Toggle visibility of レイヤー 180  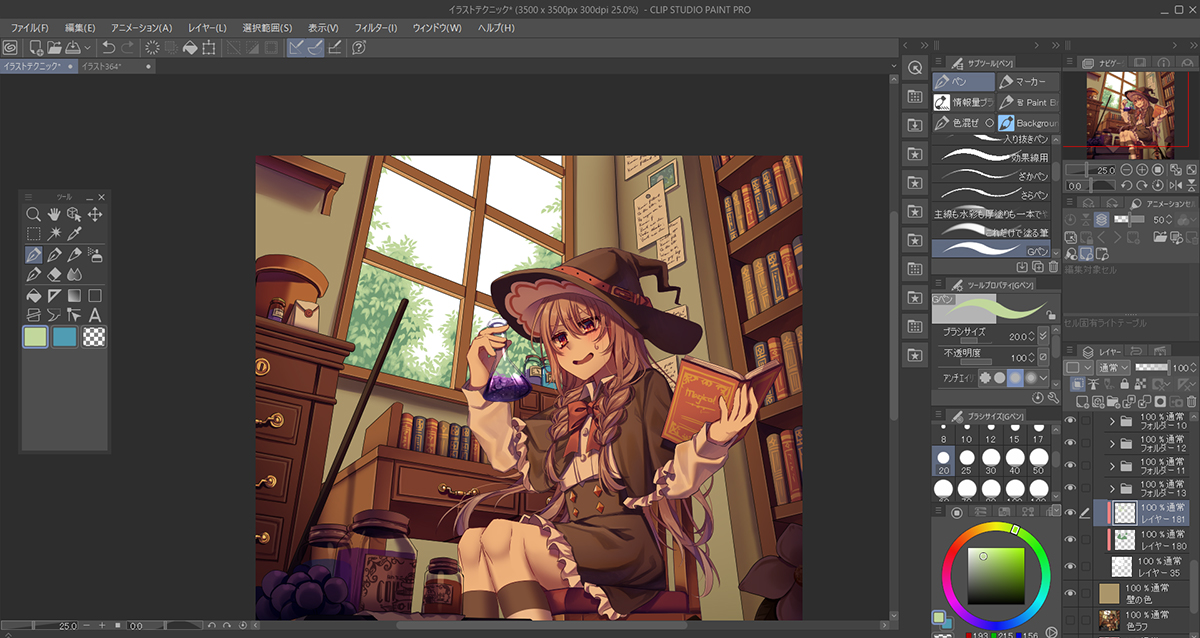click(1070, 540)
